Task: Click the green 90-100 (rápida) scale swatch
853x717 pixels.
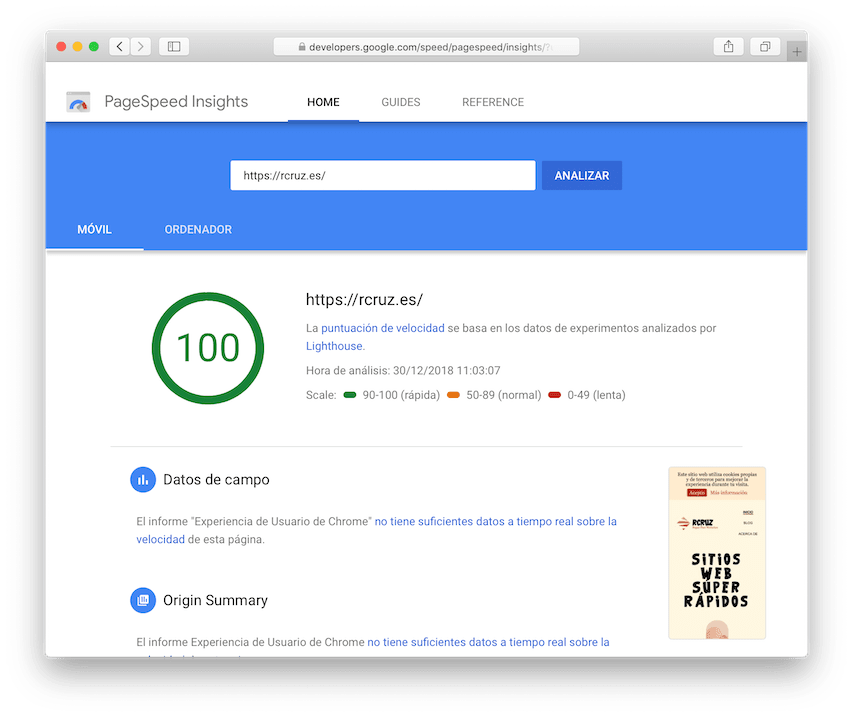Action: [x=350, y=395]
